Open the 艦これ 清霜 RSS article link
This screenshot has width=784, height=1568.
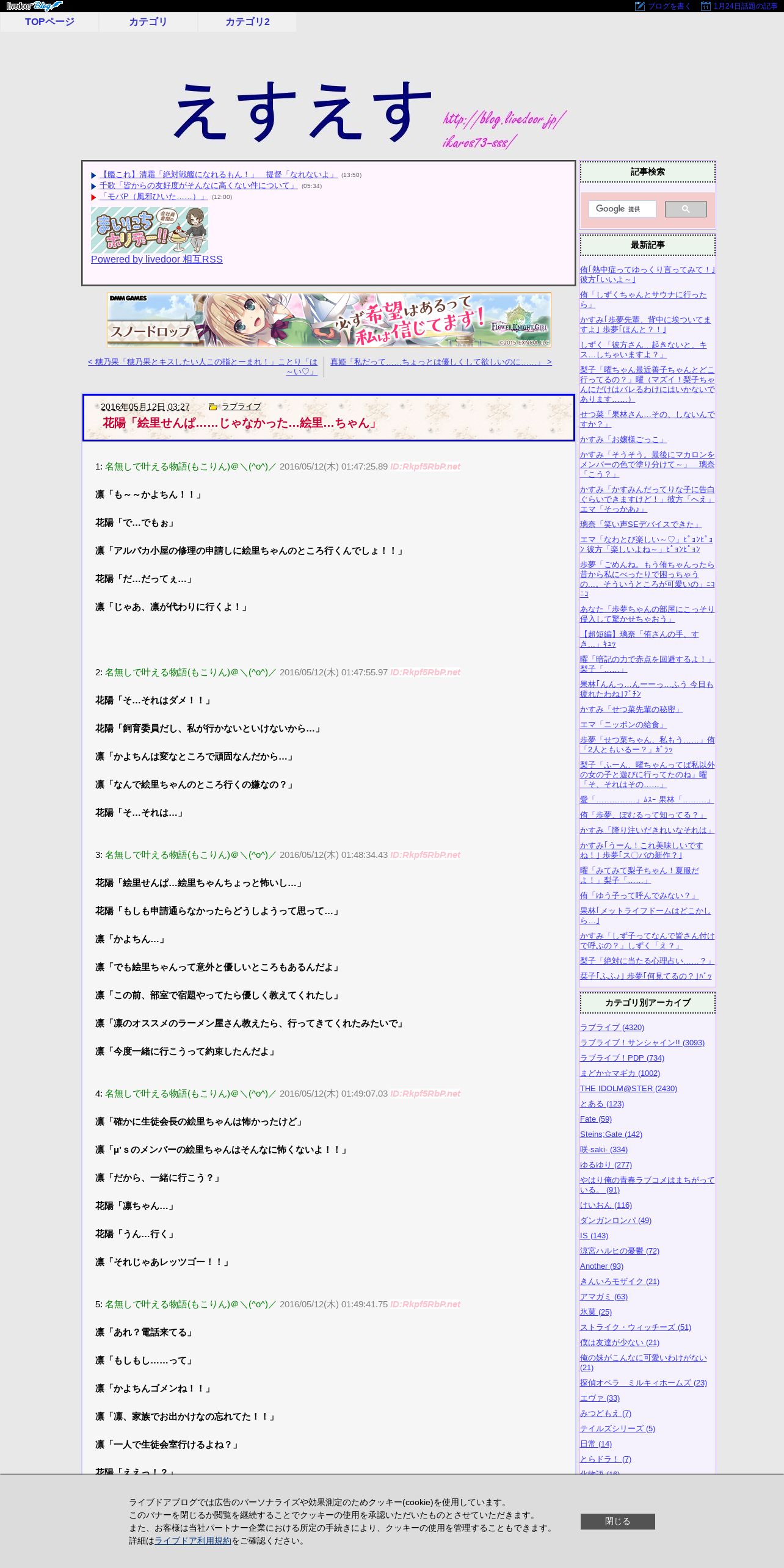tap(219, 175)
